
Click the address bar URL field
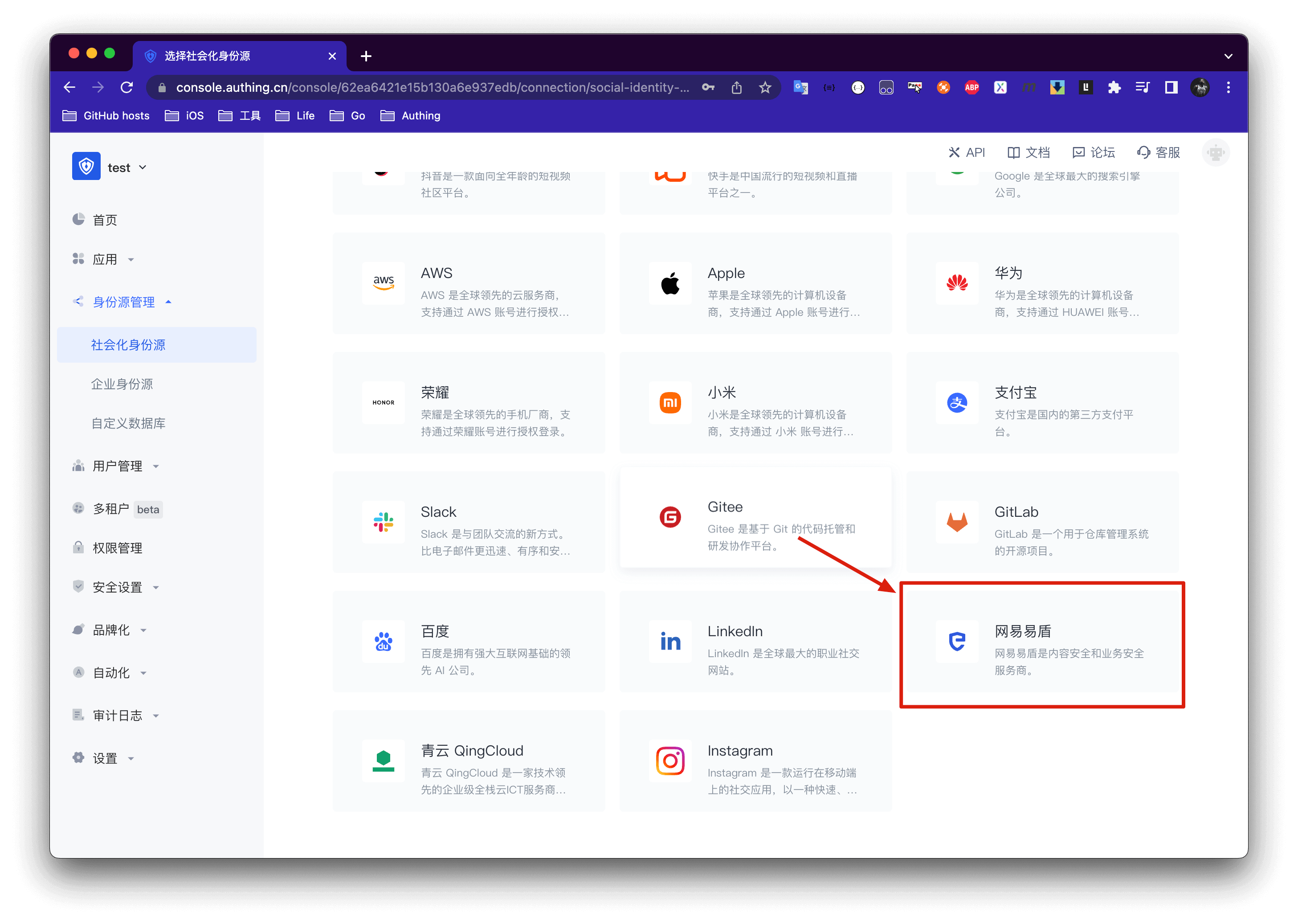(x=432, y=88)
